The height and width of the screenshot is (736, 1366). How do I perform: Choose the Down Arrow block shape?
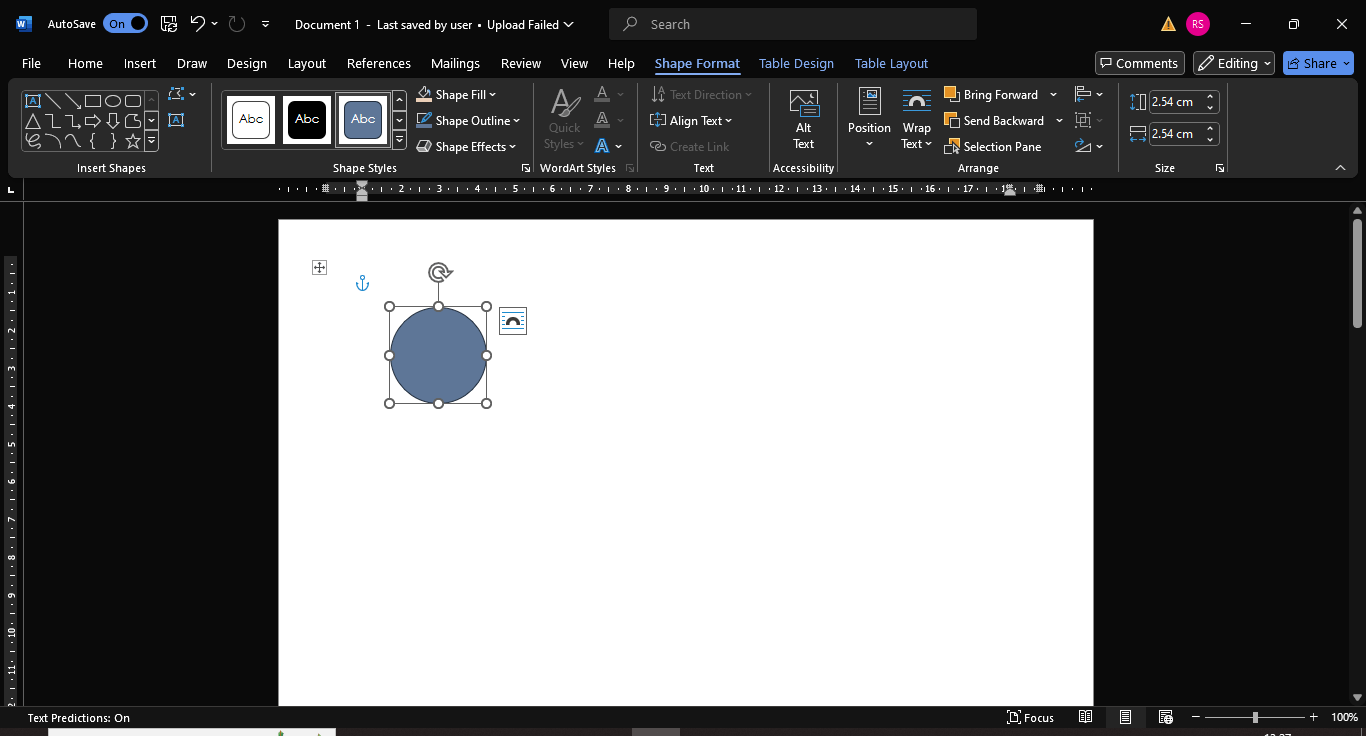click(113, 121)
